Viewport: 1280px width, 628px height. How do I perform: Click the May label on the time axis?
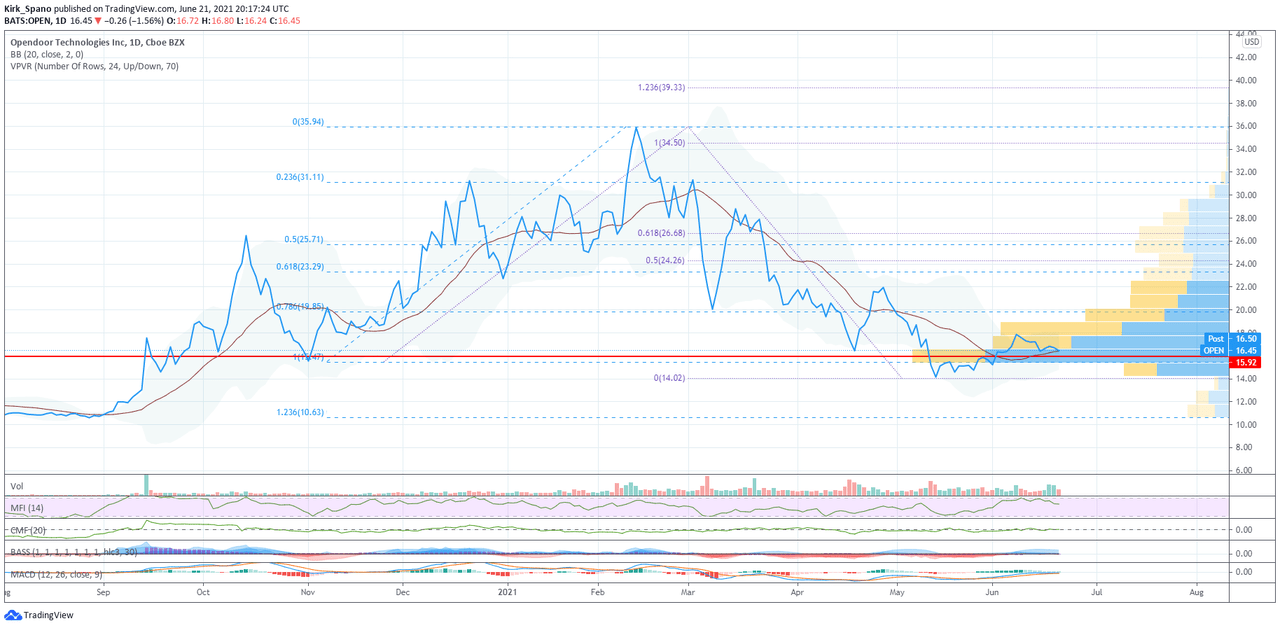(898, 593)
